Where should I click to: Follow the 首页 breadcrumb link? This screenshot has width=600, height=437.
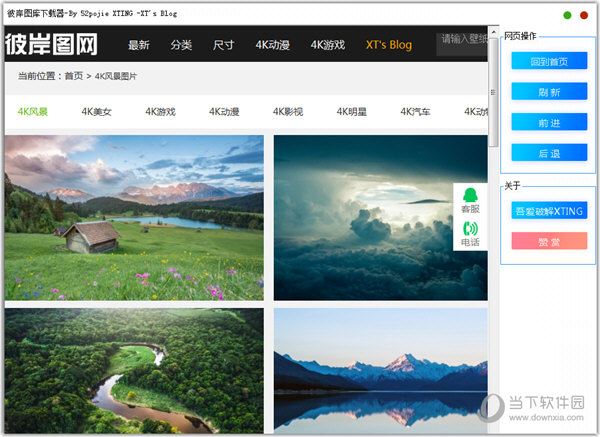tap(74, 76)
